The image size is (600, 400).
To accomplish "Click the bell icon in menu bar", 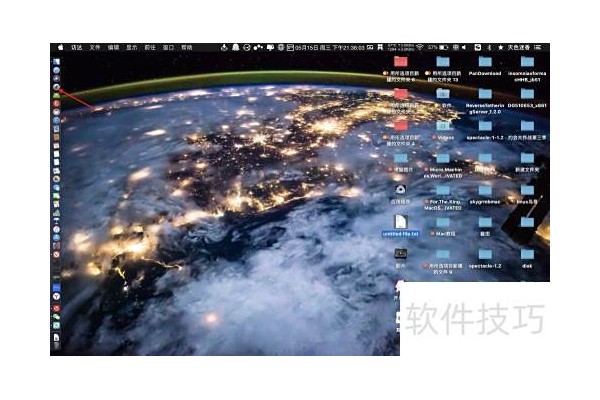I will (236, 47).
